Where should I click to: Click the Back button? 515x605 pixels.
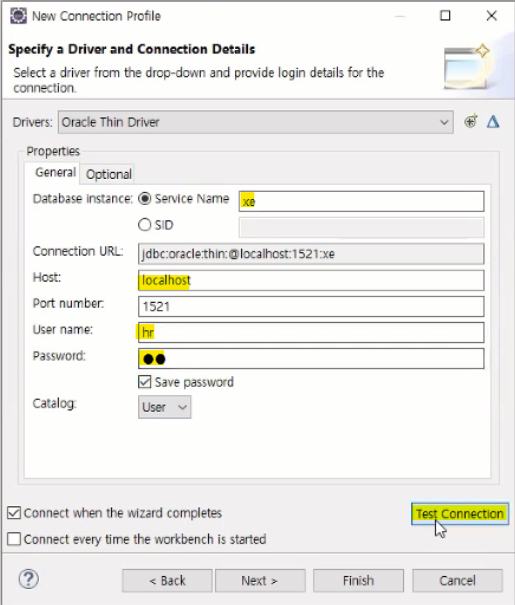(167, 581)
